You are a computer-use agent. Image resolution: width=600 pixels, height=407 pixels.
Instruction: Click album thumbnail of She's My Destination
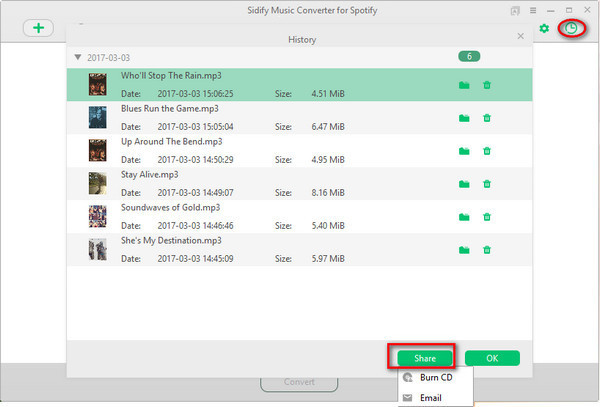pyautogui.click(x=98, y=249)
